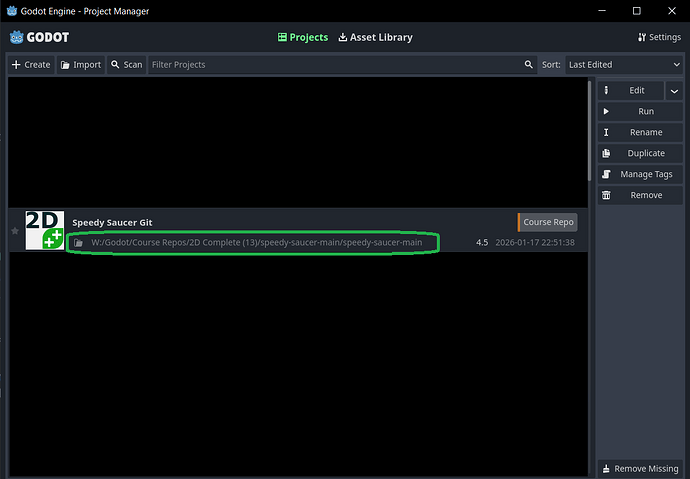Click the speedy-saucer-main project path
The width and height of the screenshot is (690, 479).
257,242
